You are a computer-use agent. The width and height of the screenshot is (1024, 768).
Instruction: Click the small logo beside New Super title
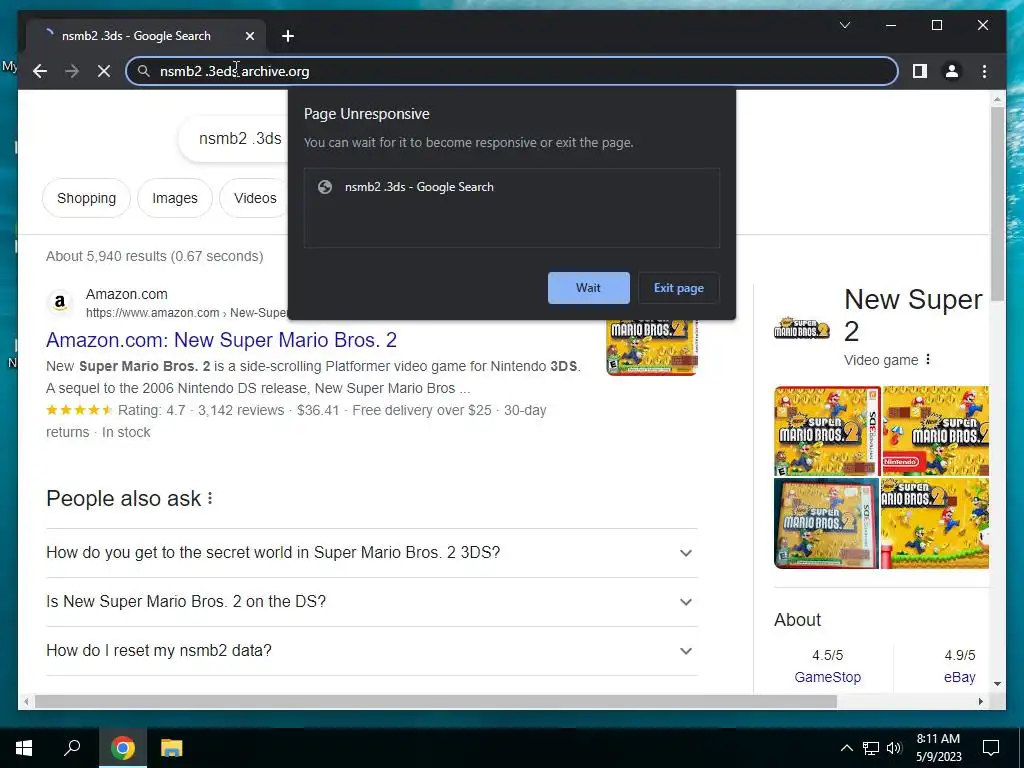[x=801, y=328]
